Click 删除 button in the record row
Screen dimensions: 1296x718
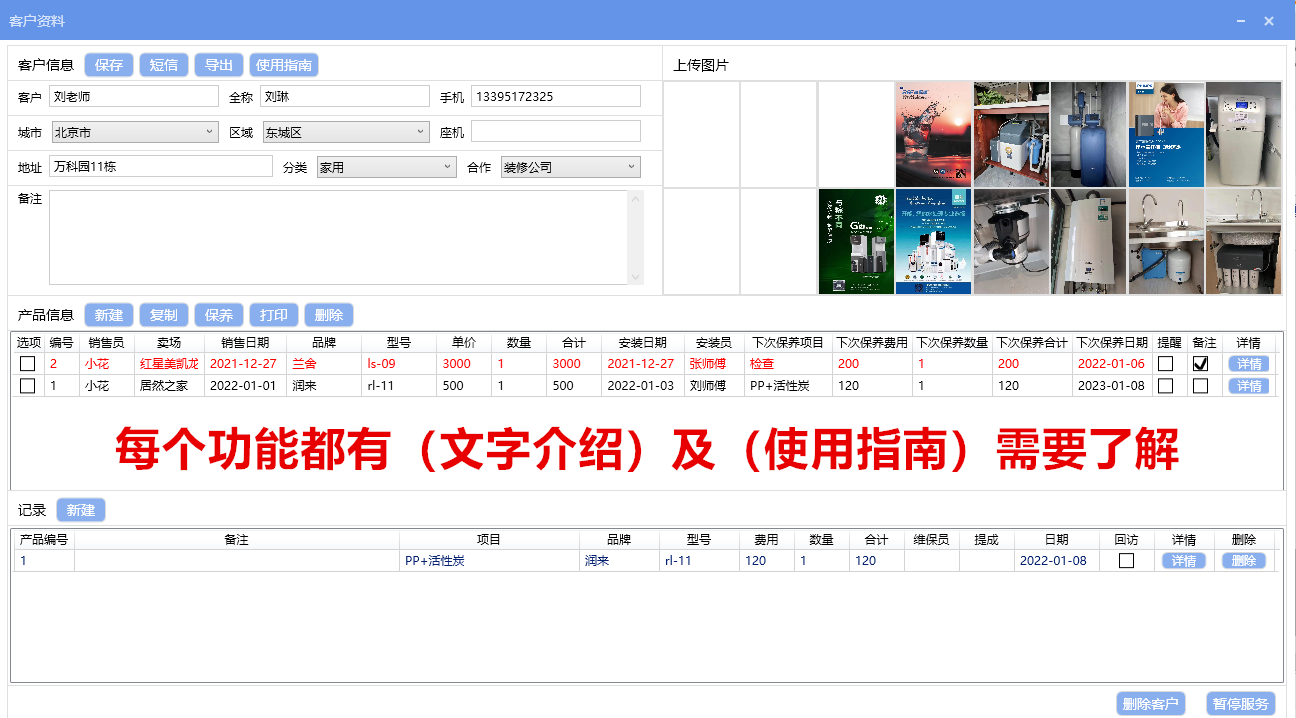tap(1244, 561)
